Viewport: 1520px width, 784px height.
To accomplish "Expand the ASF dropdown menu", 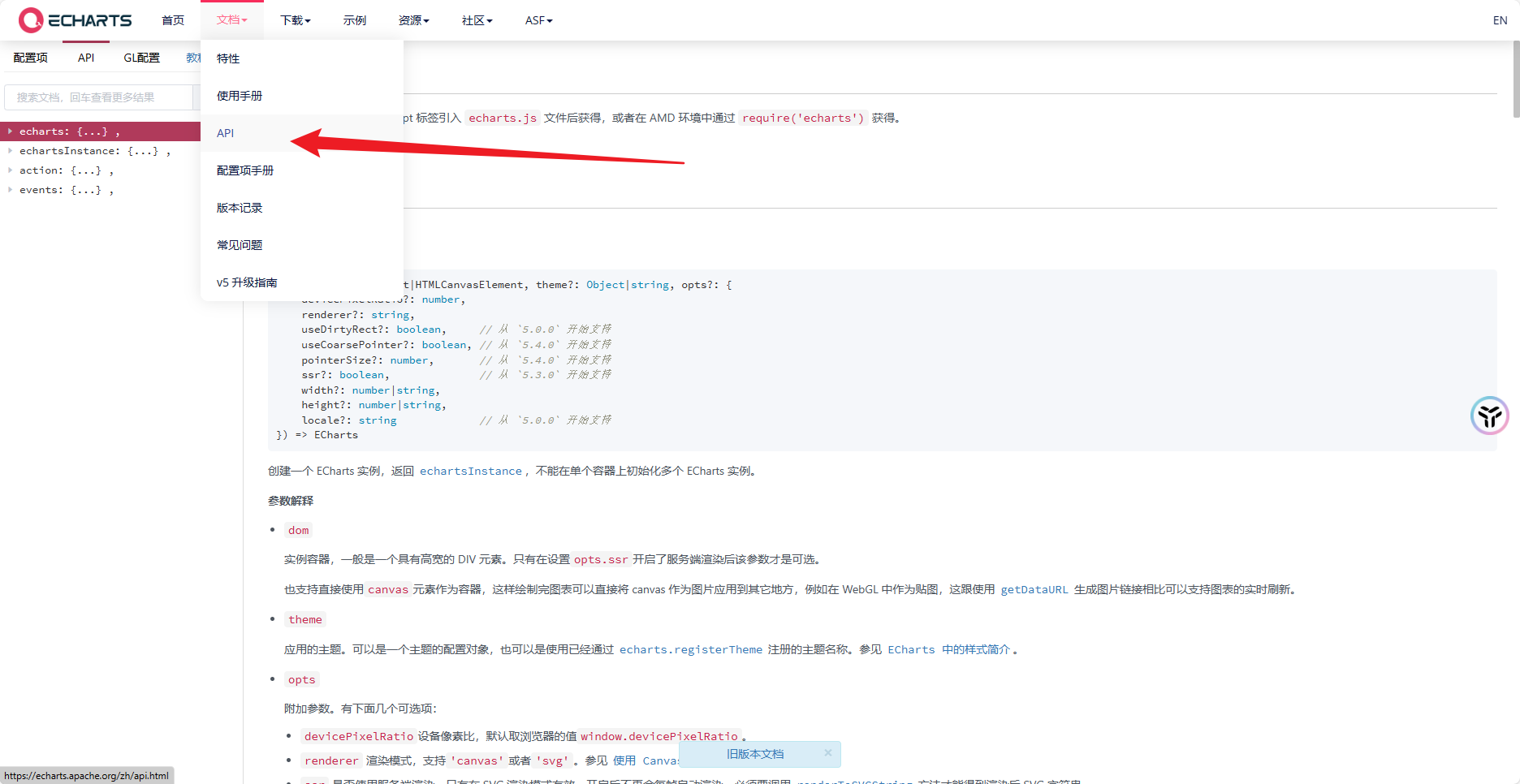I will point(539,20).
